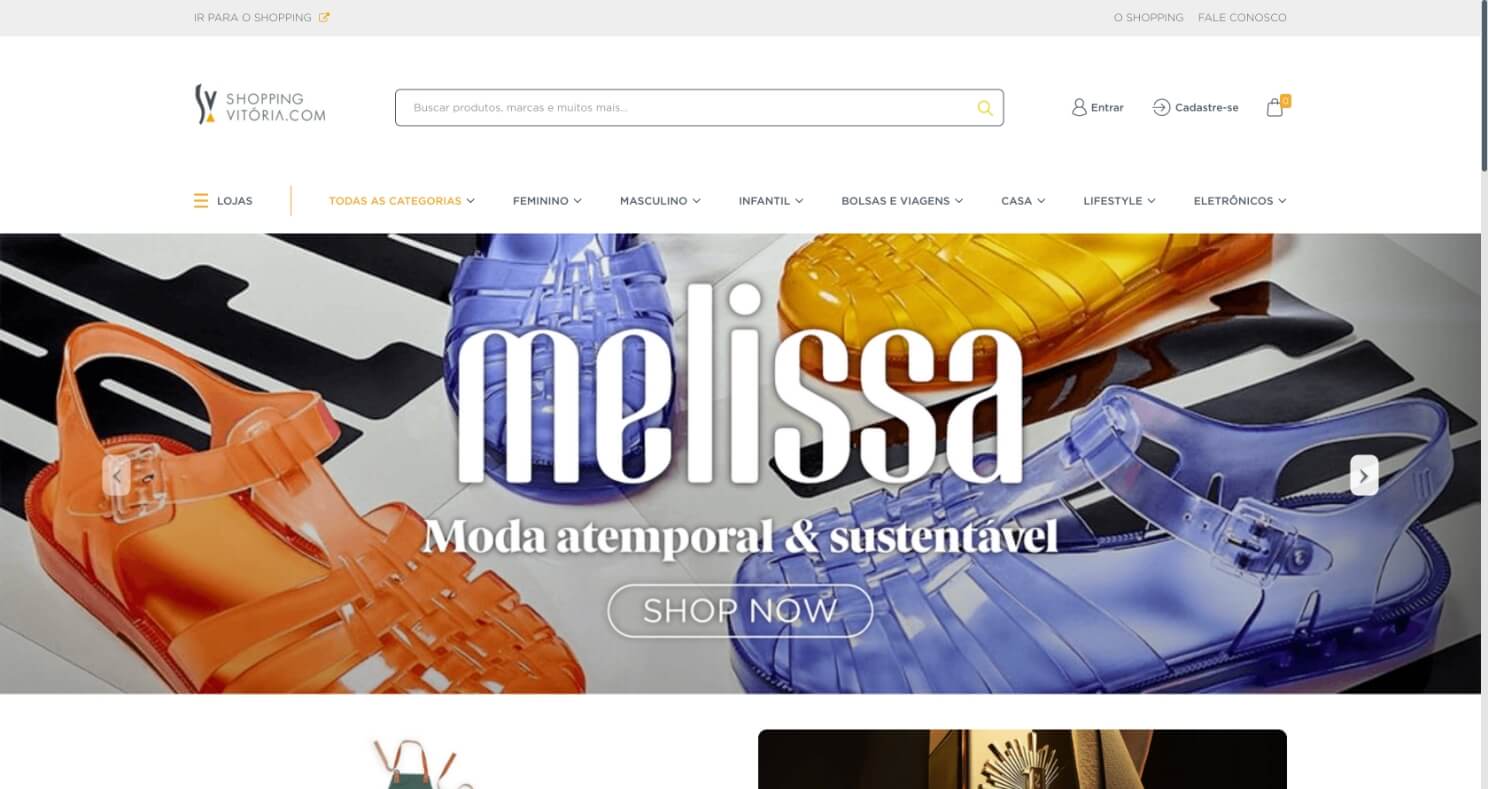Viewport: 1488px width, 789px height.
Task: Expand the Feminino category dropdown
Action: click(547, 201)
